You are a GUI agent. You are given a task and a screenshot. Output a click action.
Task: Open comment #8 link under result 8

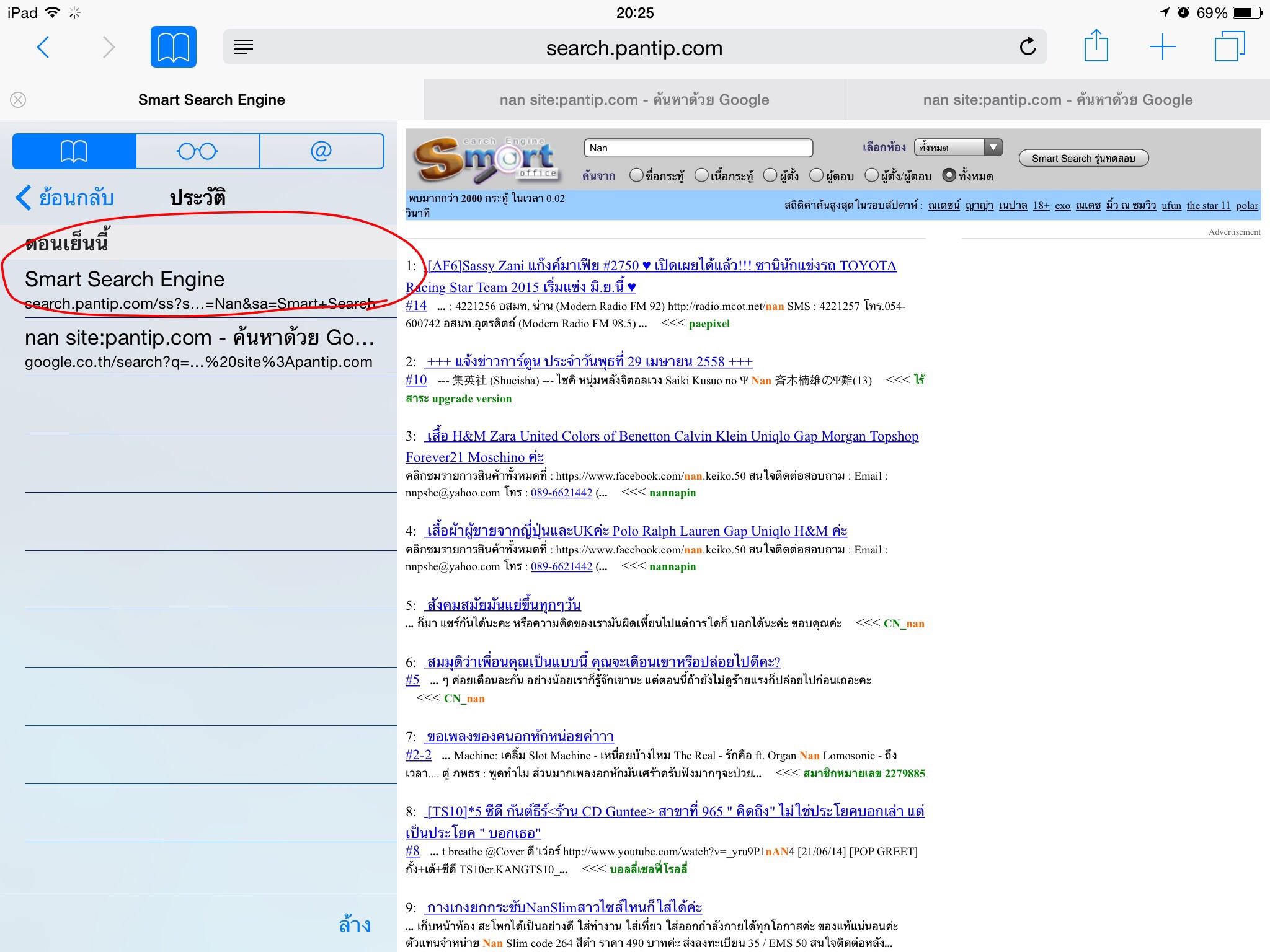pos(412,851)
